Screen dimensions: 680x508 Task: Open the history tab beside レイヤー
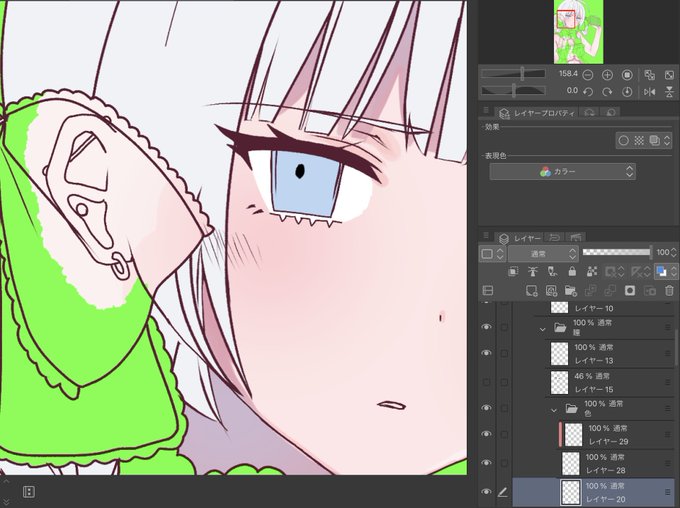[x=554, y=238]
